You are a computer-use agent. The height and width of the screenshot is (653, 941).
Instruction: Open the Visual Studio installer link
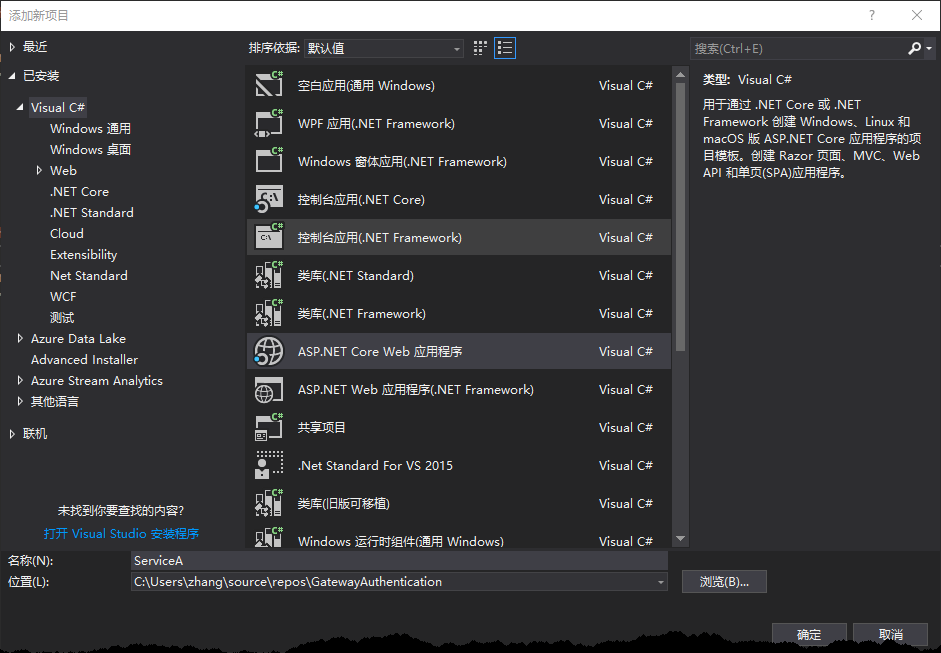tap(121, 534)
